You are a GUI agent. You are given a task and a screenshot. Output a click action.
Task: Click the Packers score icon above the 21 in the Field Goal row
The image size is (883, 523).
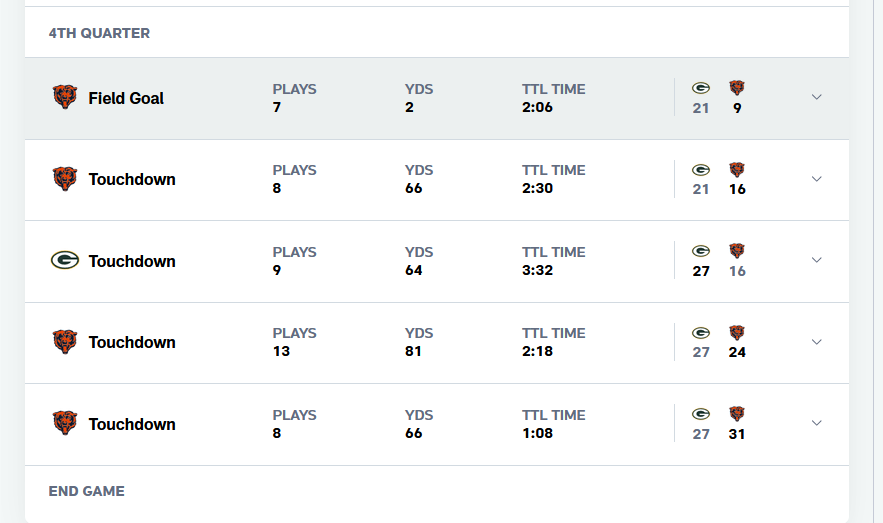701,88
